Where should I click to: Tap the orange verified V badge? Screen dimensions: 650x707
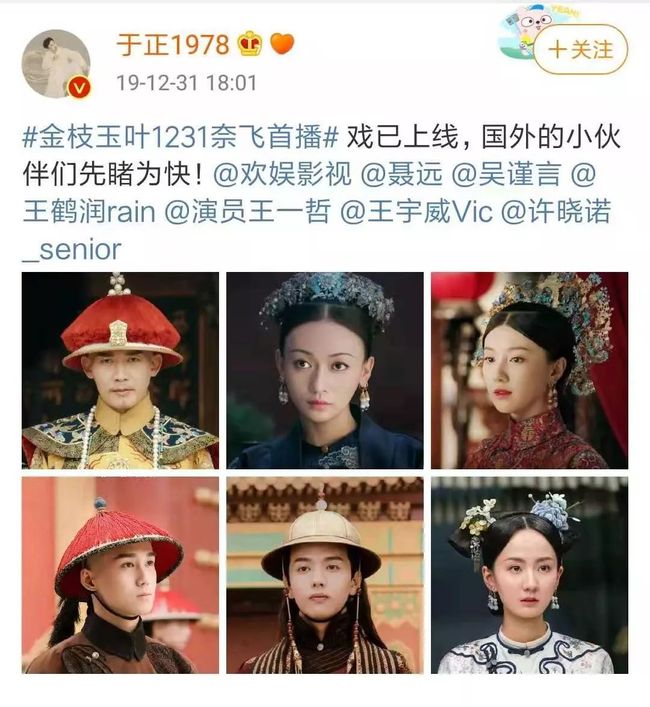click(x=79, y=87)
